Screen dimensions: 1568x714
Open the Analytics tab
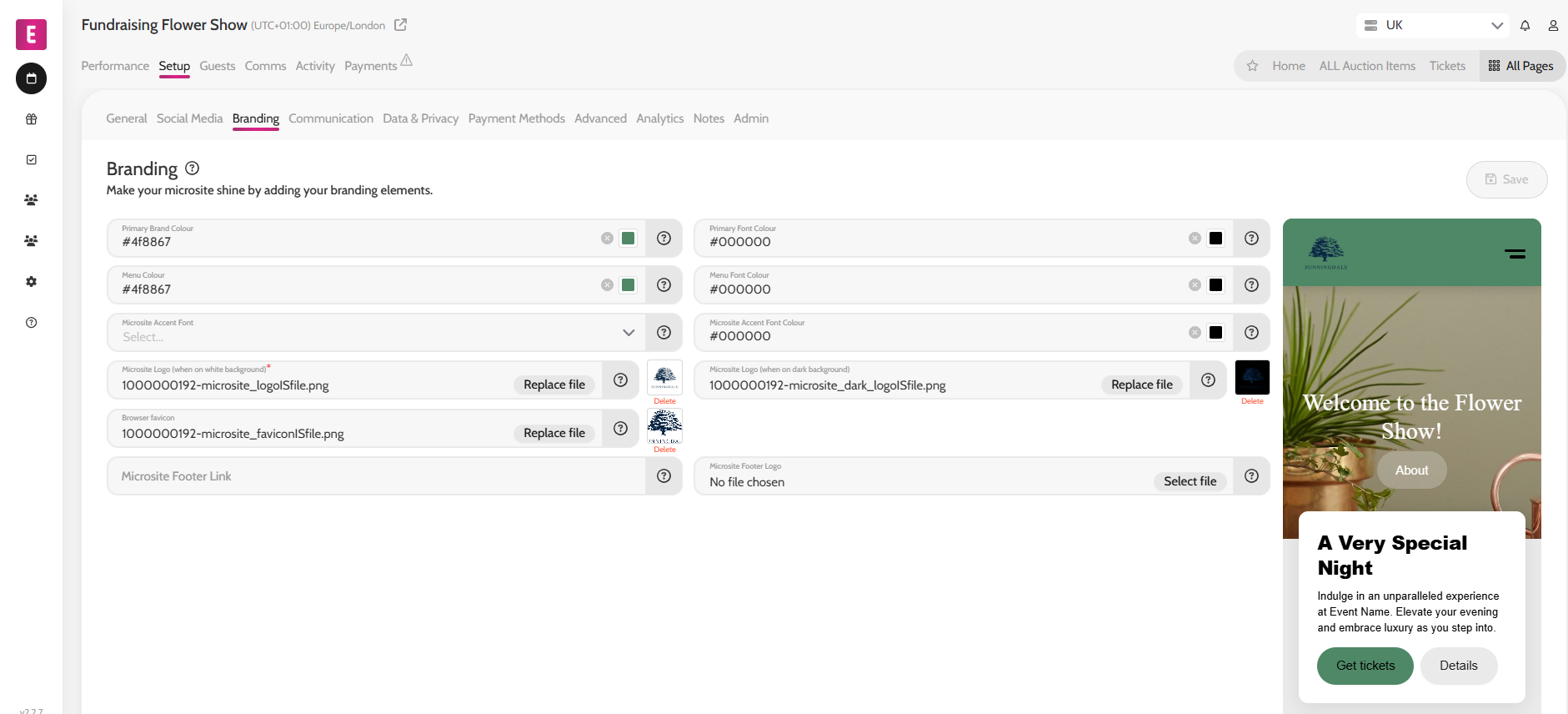(660, 118)
